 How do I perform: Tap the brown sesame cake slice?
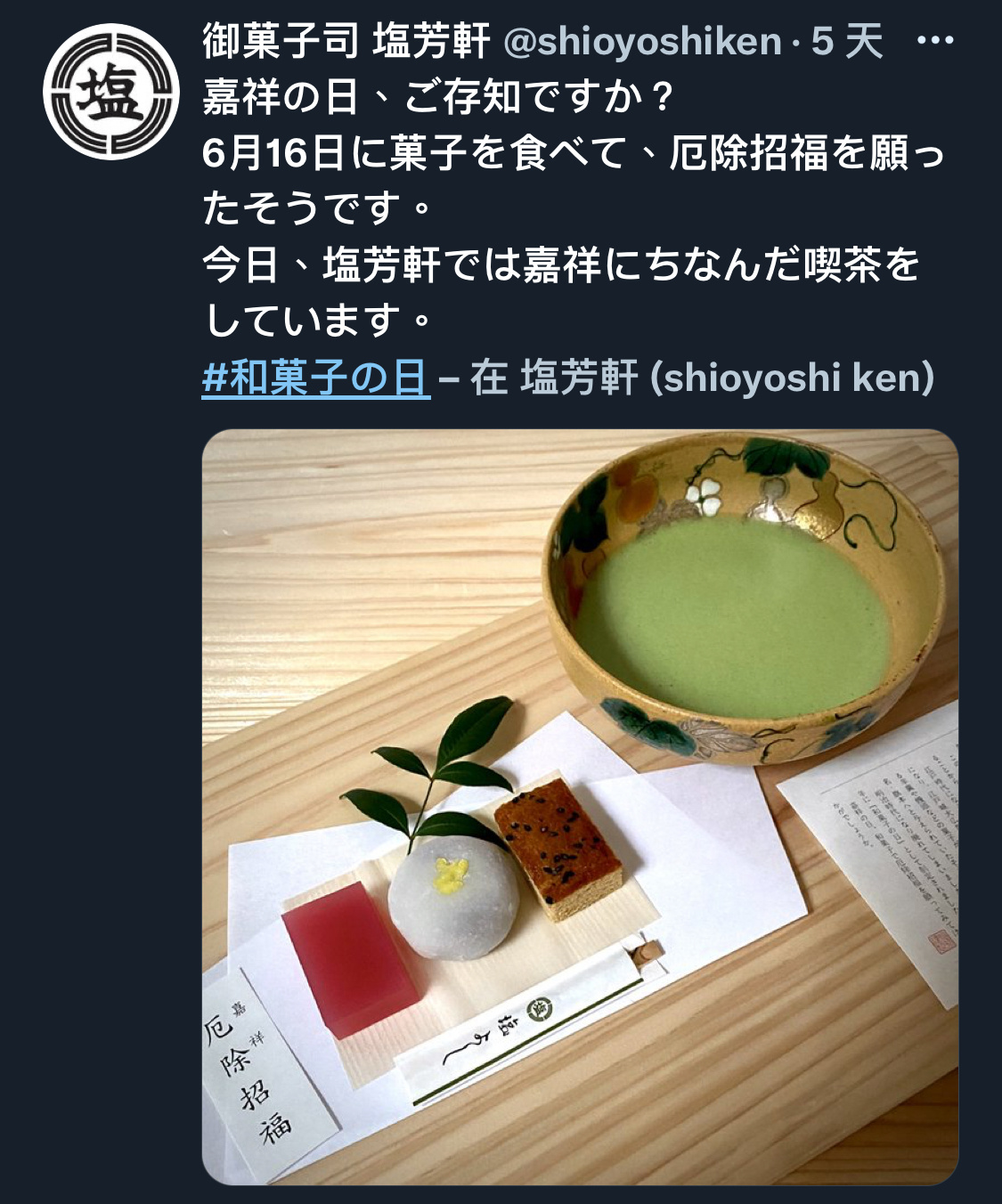[x=558, y=848]
